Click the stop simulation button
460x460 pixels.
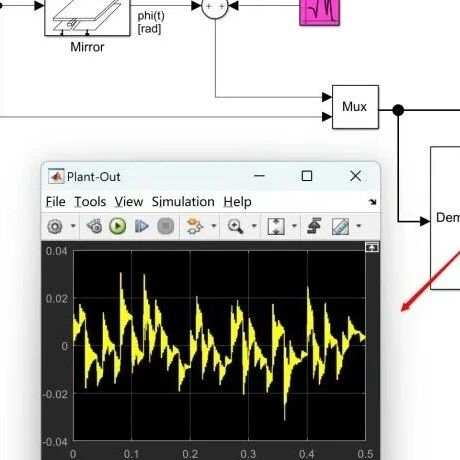click(x=166, y=226)
